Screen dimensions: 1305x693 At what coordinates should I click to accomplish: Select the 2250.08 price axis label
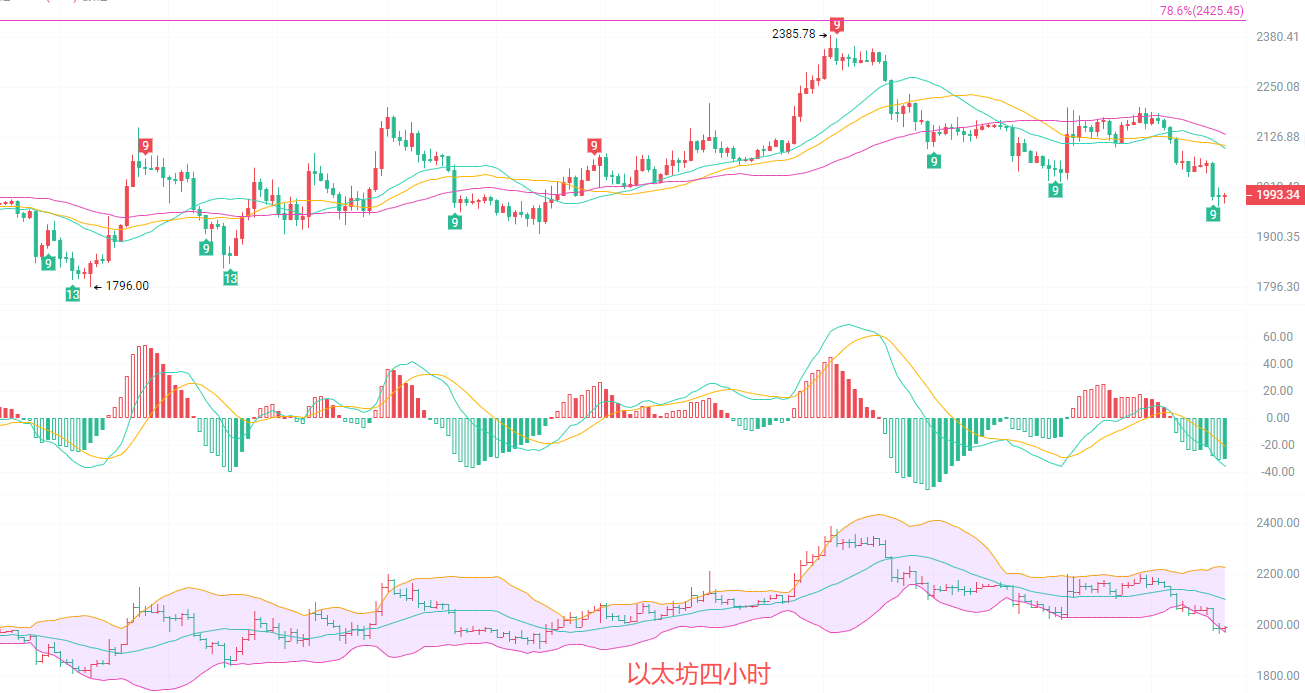click(x=1276, y=87)
